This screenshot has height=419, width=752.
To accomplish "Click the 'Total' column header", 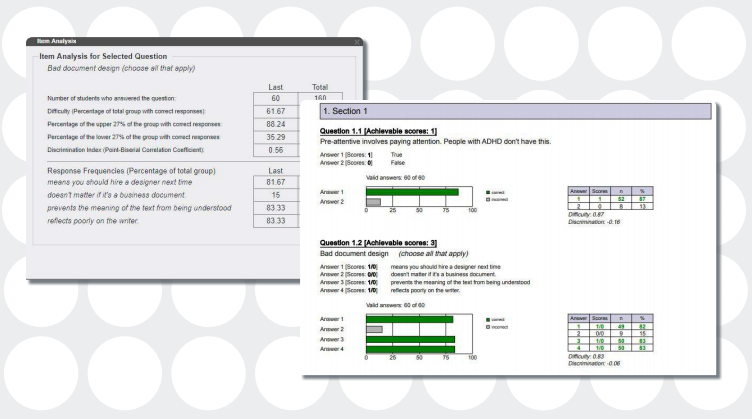I will pyautogui.click(x=320, y=87).
